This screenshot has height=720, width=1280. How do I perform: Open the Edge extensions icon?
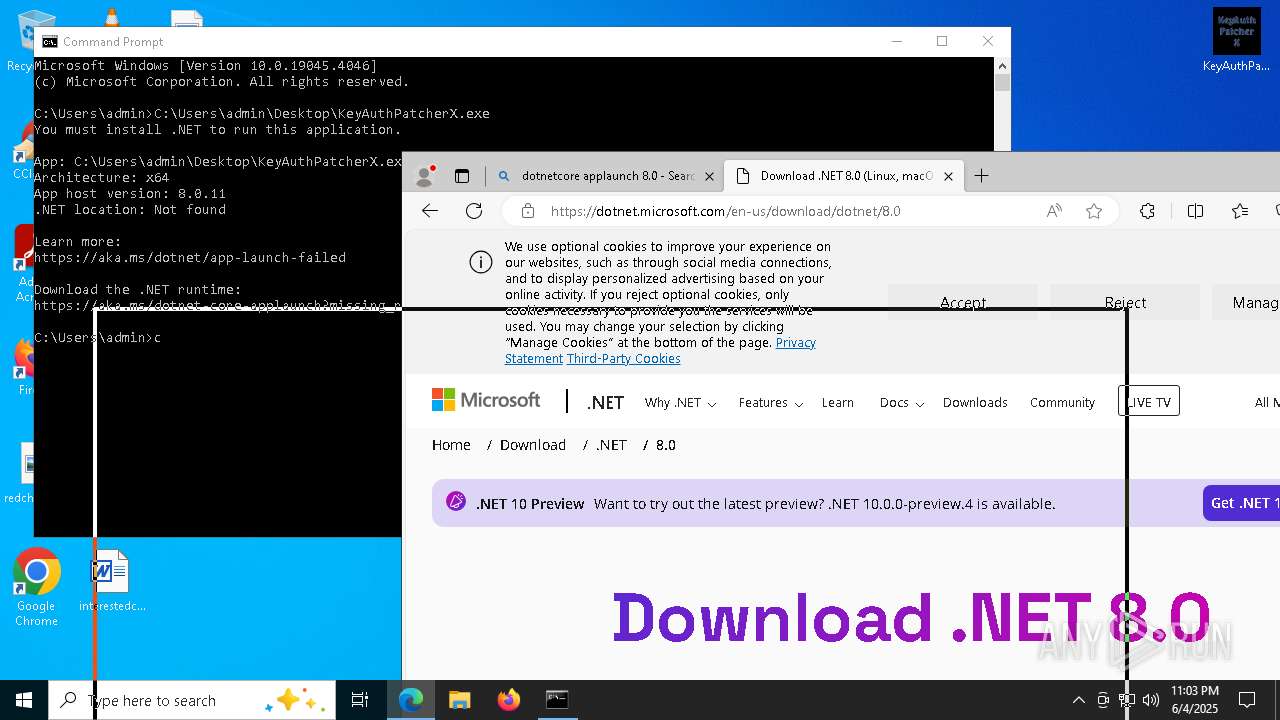pyautogui.click(x=1147, y=211)
